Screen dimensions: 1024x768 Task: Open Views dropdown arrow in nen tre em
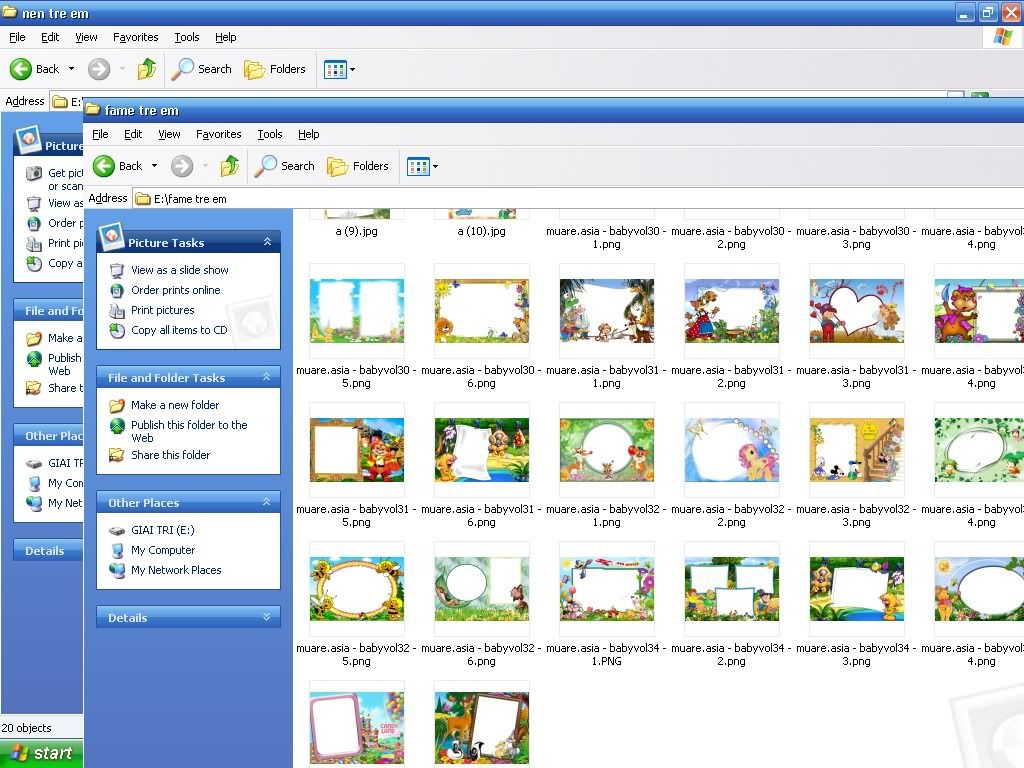pyautogui.click(x=353, y=69)
